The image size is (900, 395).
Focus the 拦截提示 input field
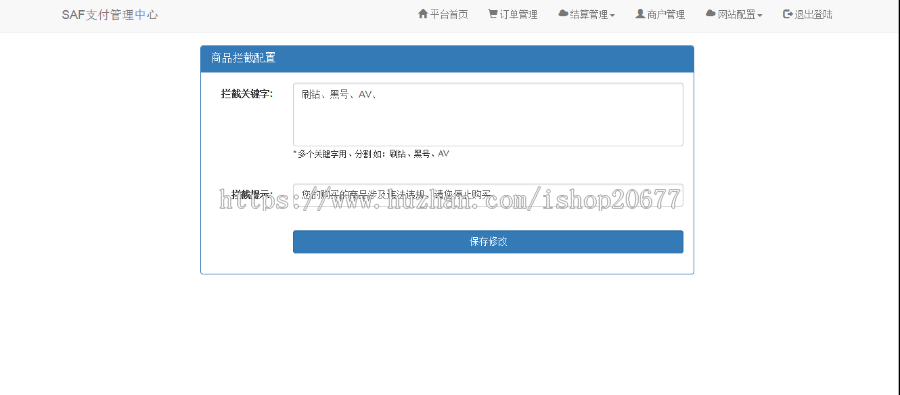coord(488,195)
